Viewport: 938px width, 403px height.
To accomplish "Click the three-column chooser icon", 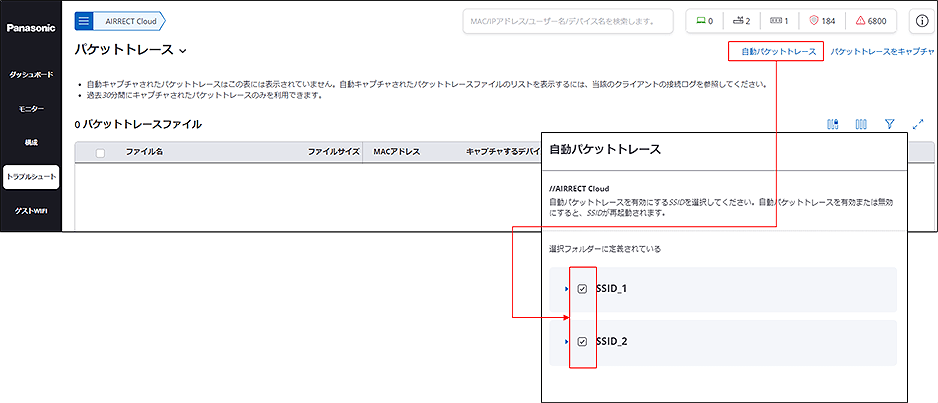I will [x=861, y=124].
